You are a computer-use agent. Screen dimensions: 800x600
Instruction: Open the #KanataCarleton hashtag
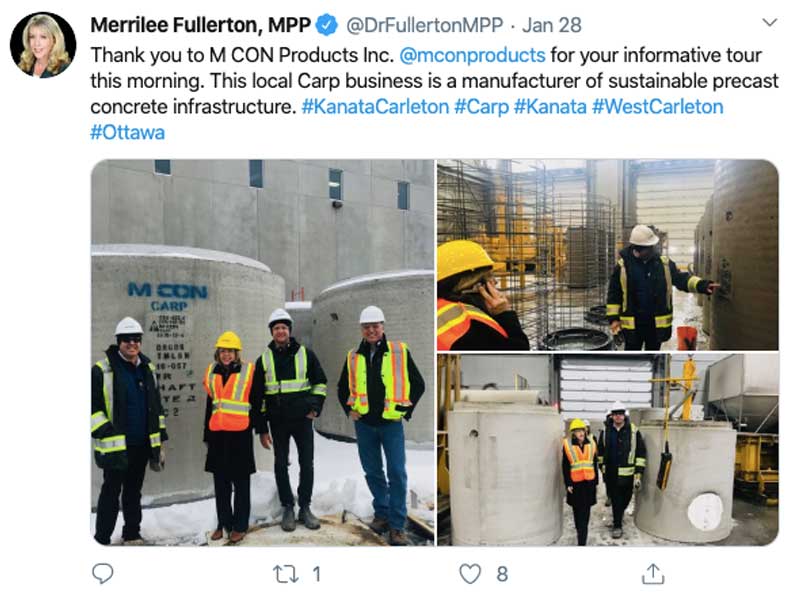click(x=375, y=107)
